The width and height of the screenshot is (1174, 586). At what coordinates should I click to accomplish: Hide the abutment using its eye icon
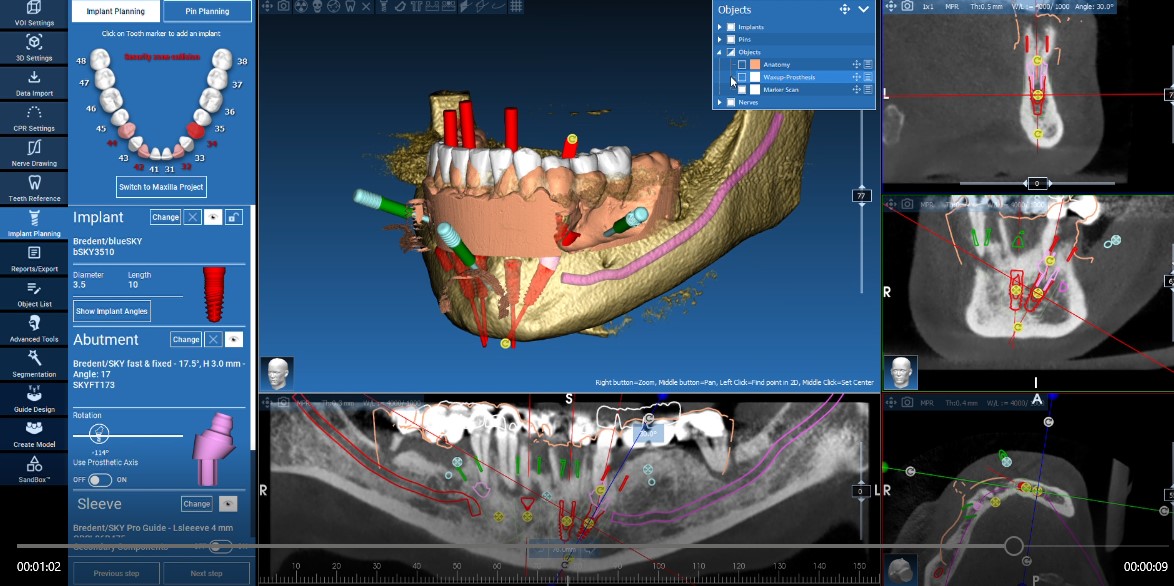(234, 340)
